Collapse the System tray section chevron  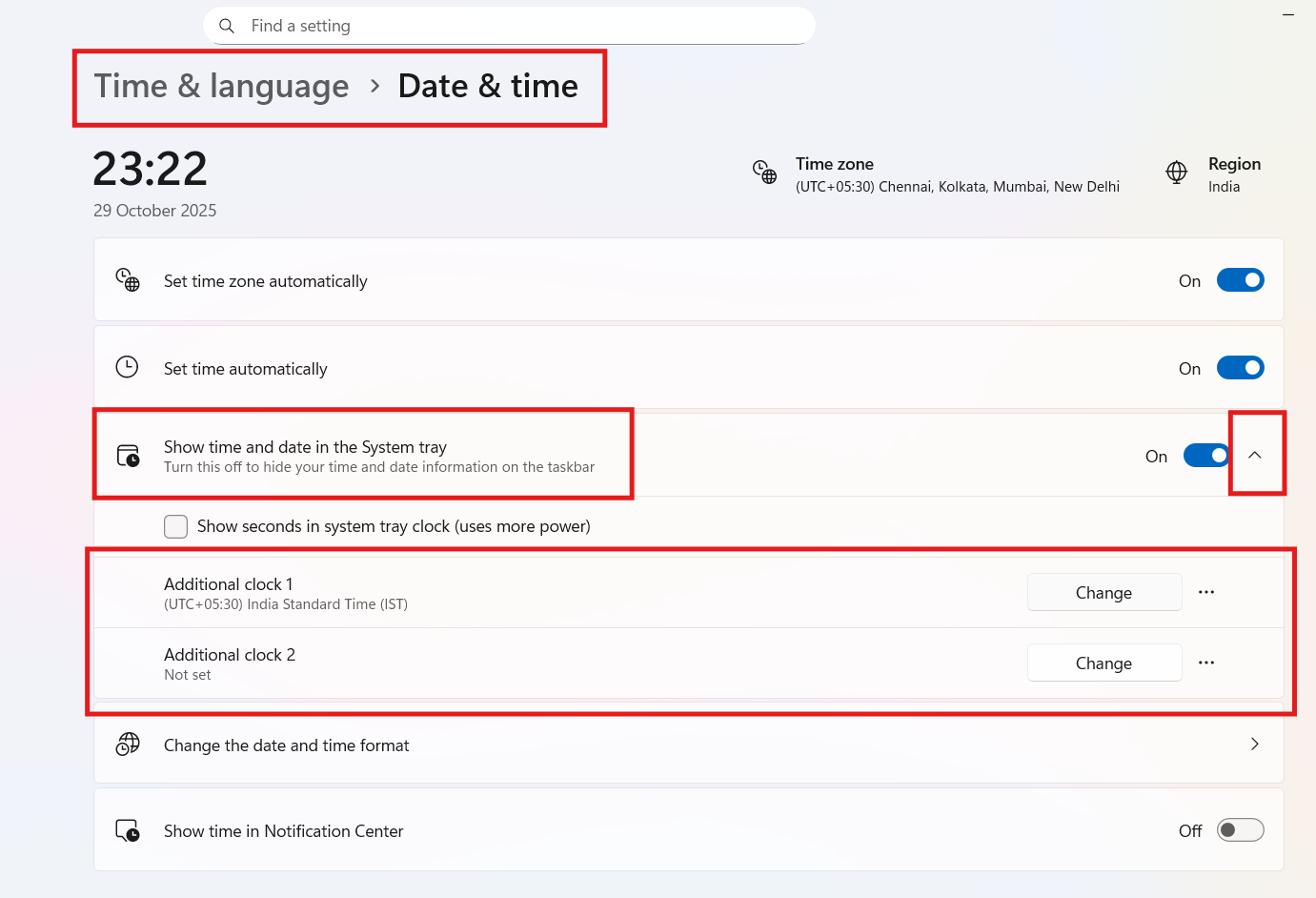click(x=1255, y=456)
